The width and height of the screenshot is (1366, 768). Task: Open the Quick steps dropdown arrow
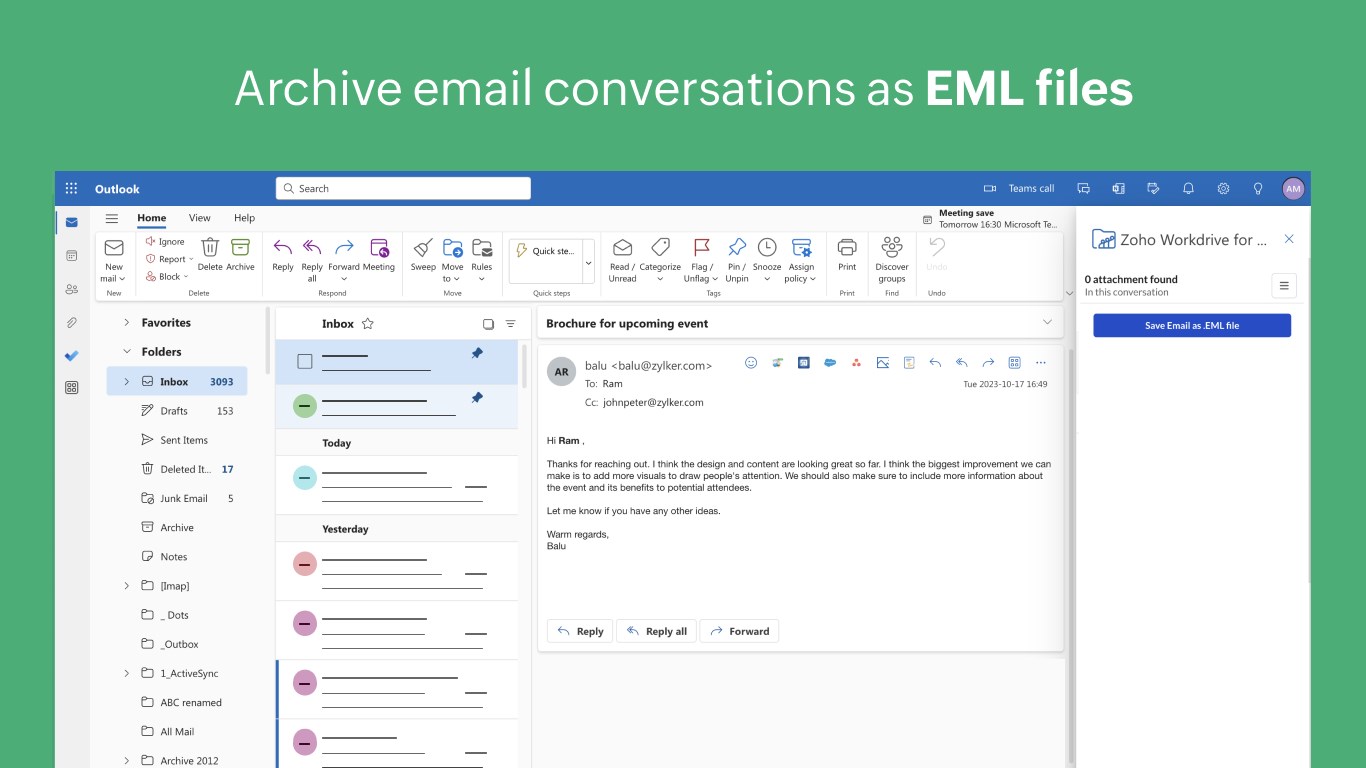coord(588,263)
